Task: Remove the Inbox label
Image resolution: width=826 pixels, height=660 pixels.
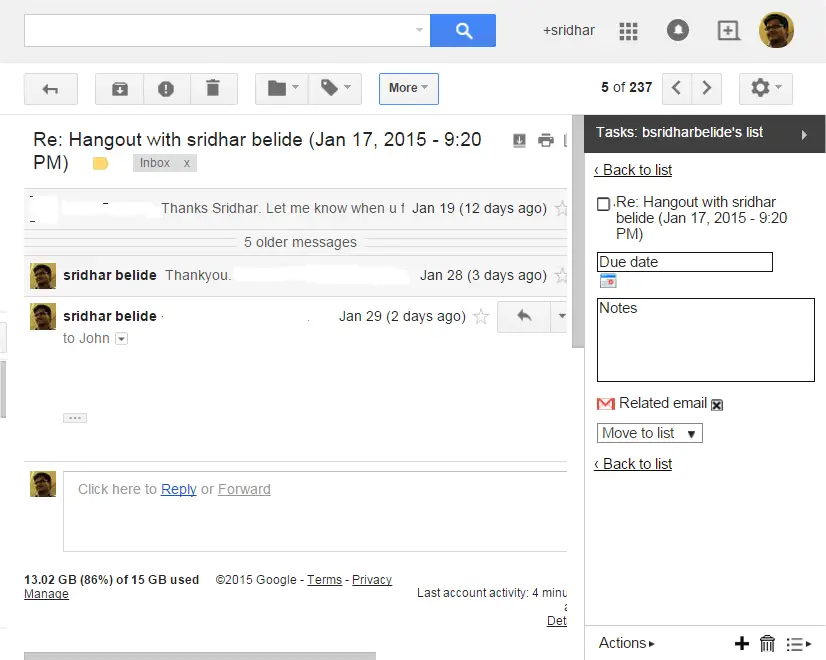Action: click(x=186, y=163)
